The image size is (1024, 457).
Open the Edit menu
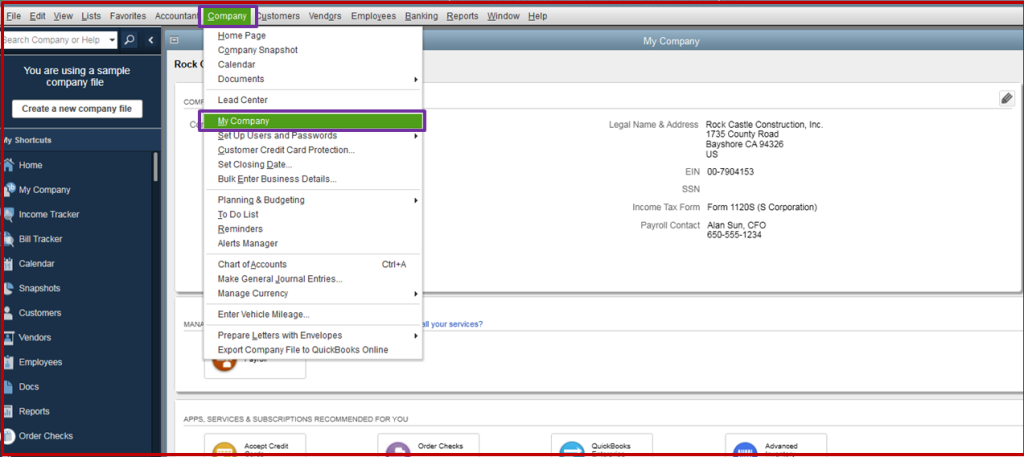coord(37,16)
